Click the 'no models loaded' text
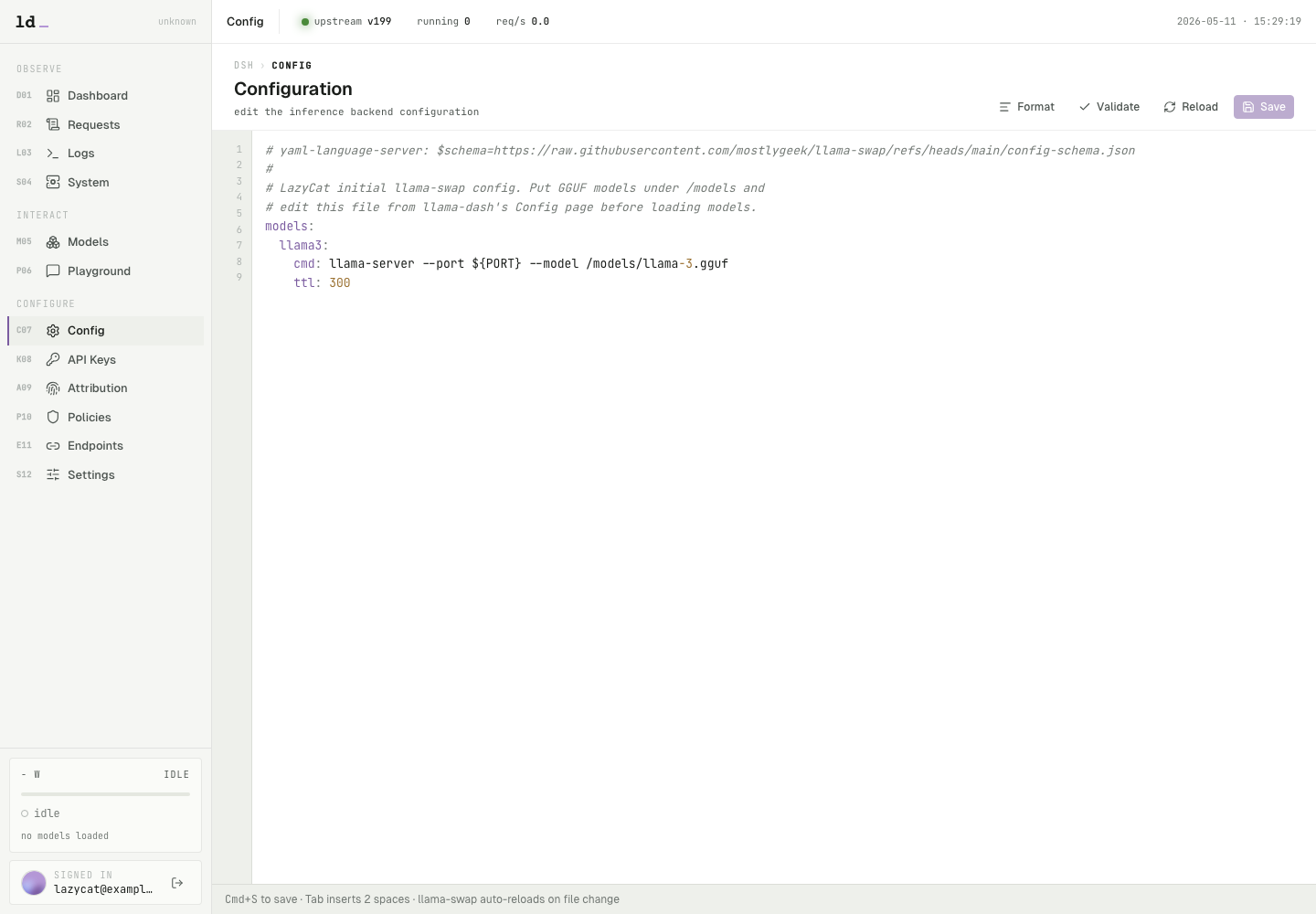This screenshot has width=1316, height=914. tap(65, 836)
